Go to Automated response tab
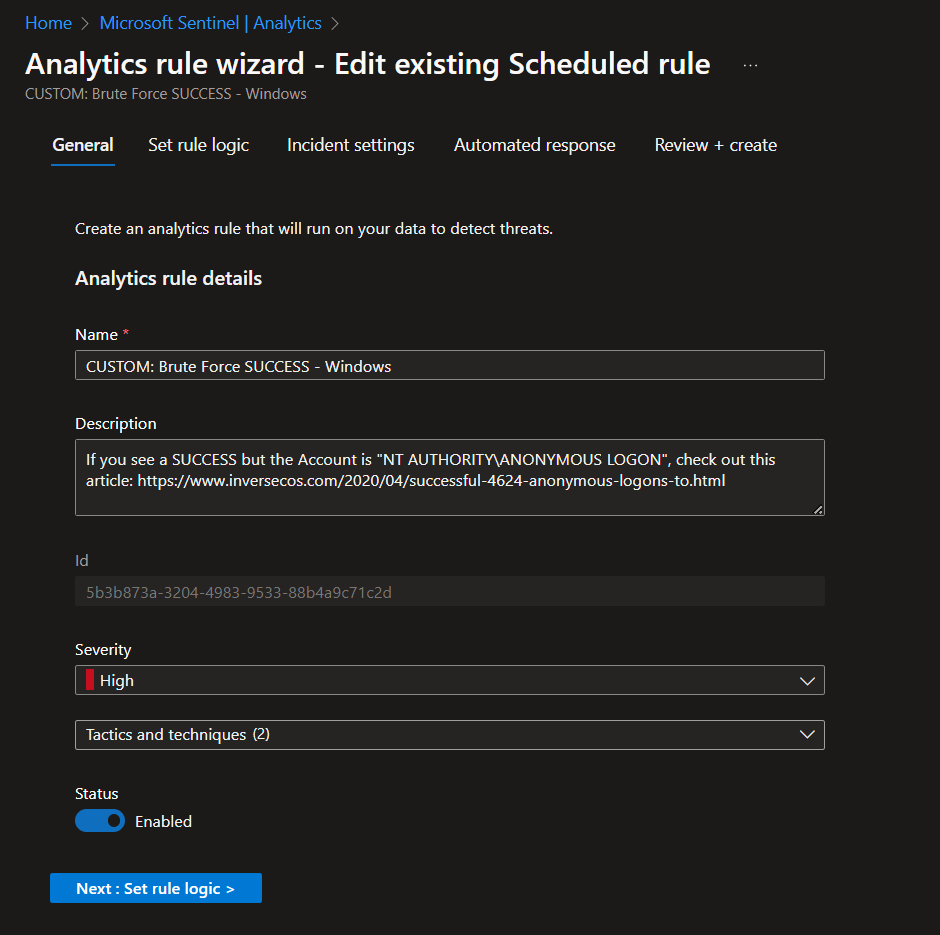 point(535,145)
